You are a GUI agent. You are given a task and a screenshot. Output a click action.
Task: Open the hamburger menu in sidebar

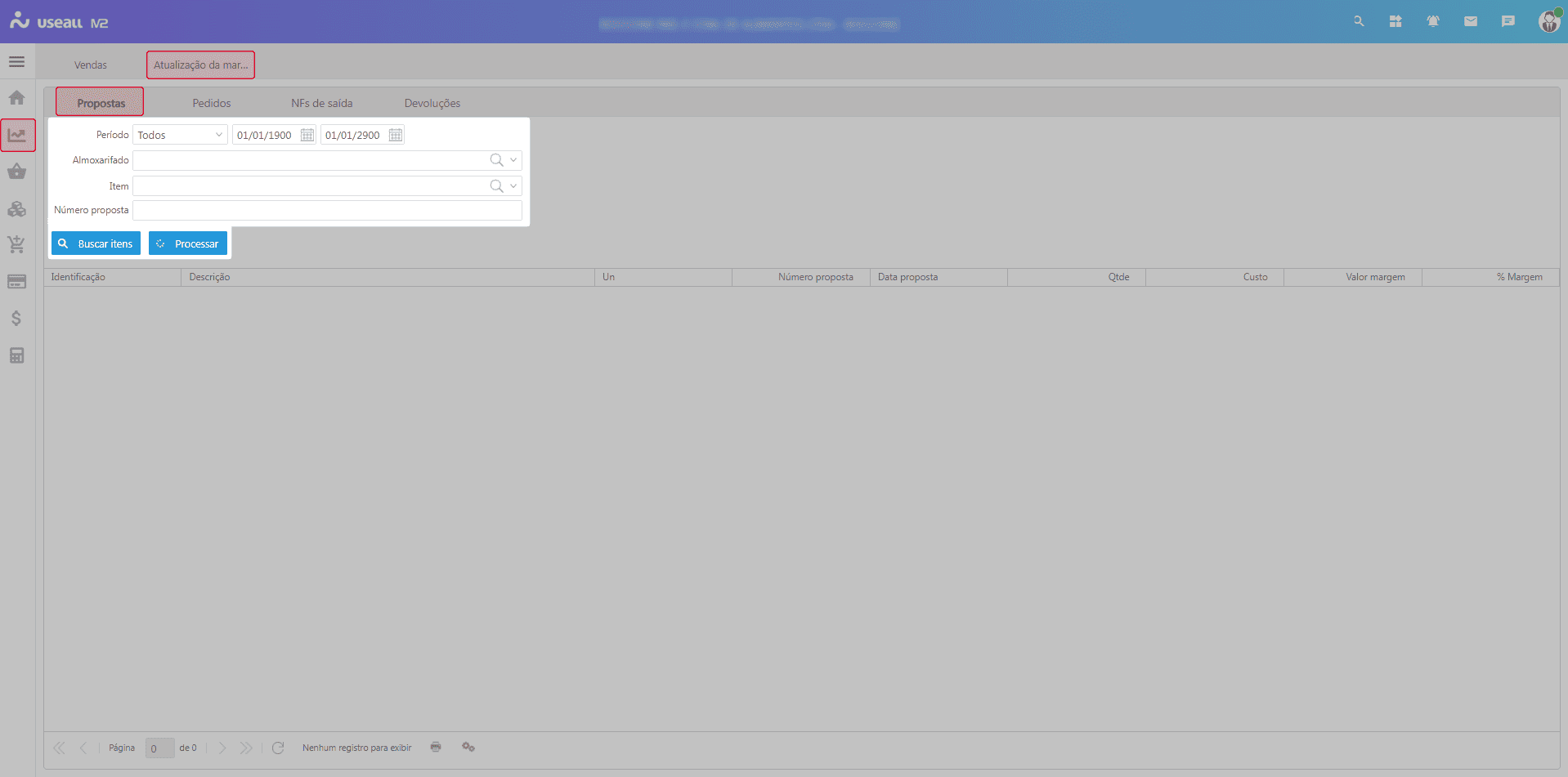coord(16,62)
